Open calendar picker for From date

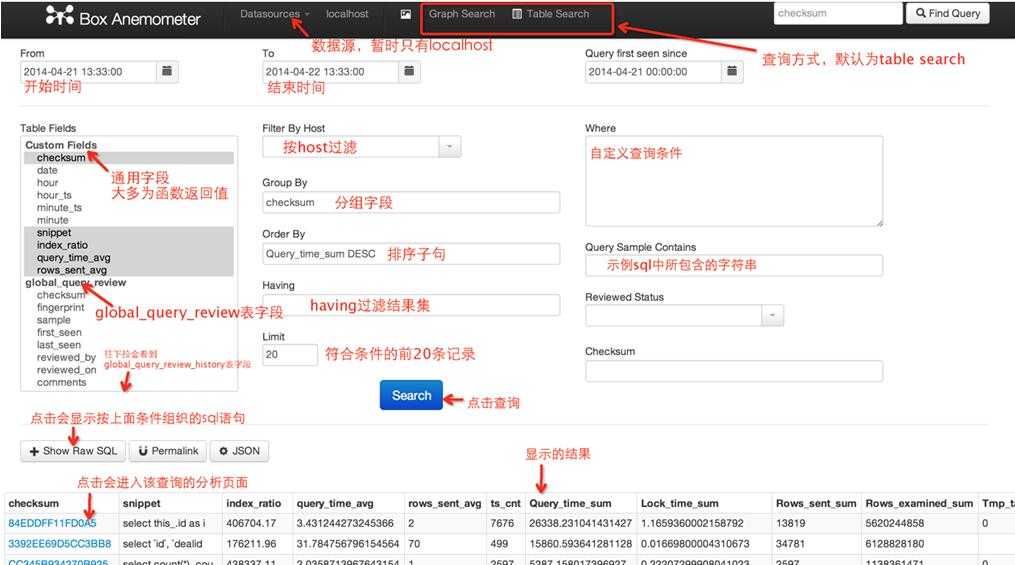[167, 71]
